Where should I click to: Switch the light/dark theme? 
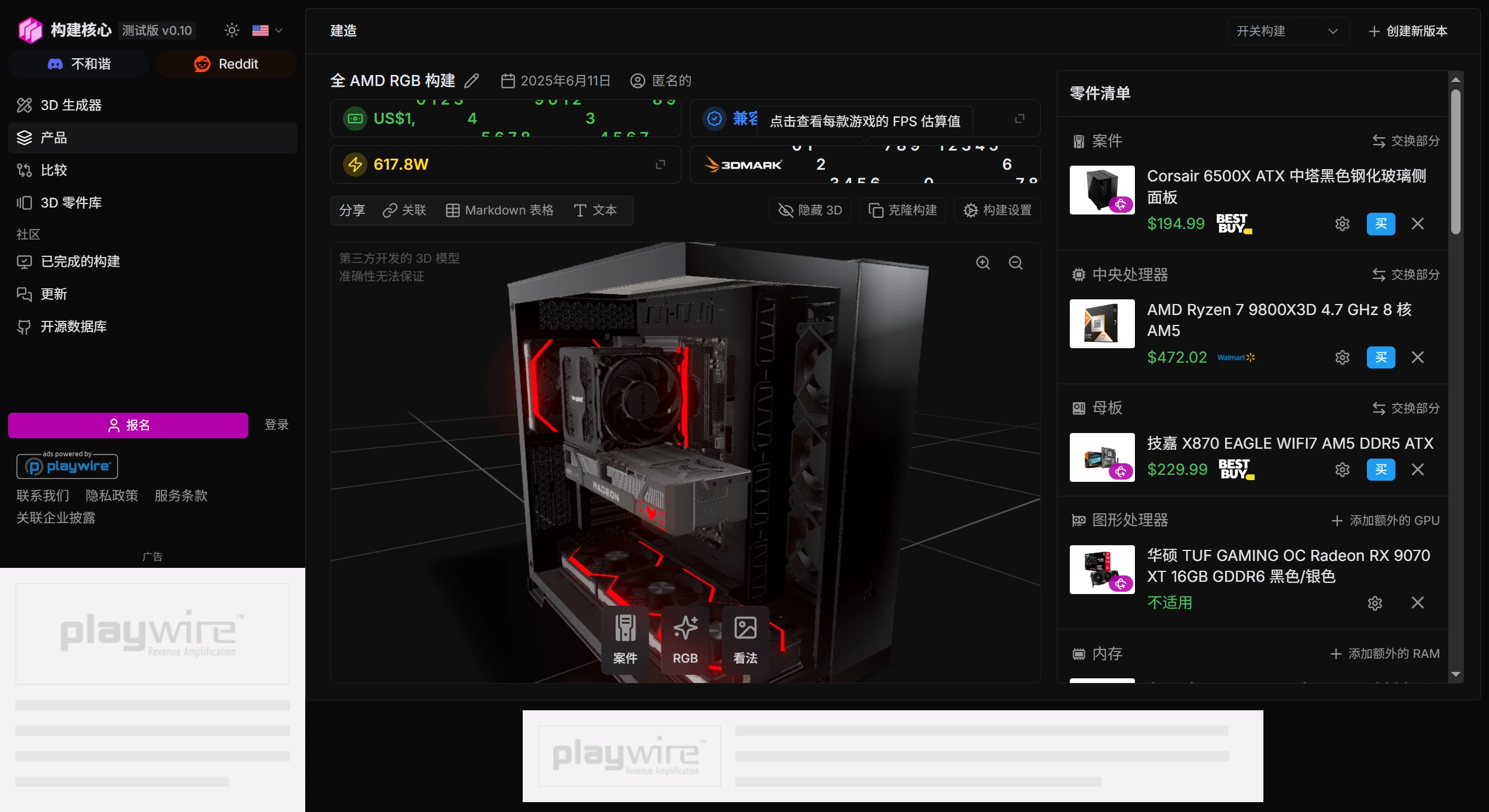point(232,30)
